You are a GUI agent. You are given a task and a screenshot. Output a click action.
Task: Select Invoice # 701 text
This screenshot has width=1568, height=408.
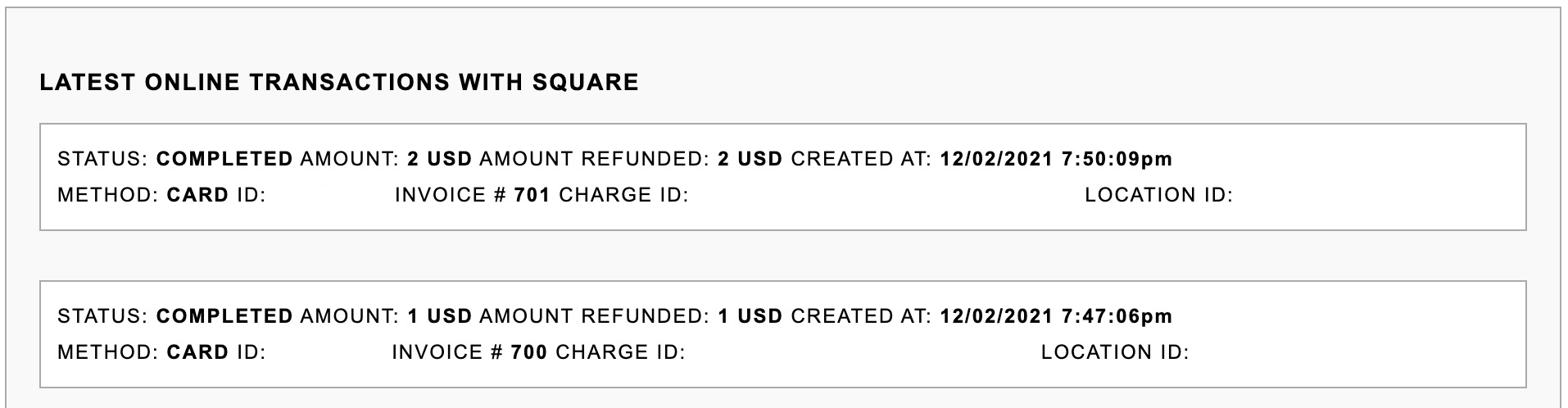coord(472,195)
